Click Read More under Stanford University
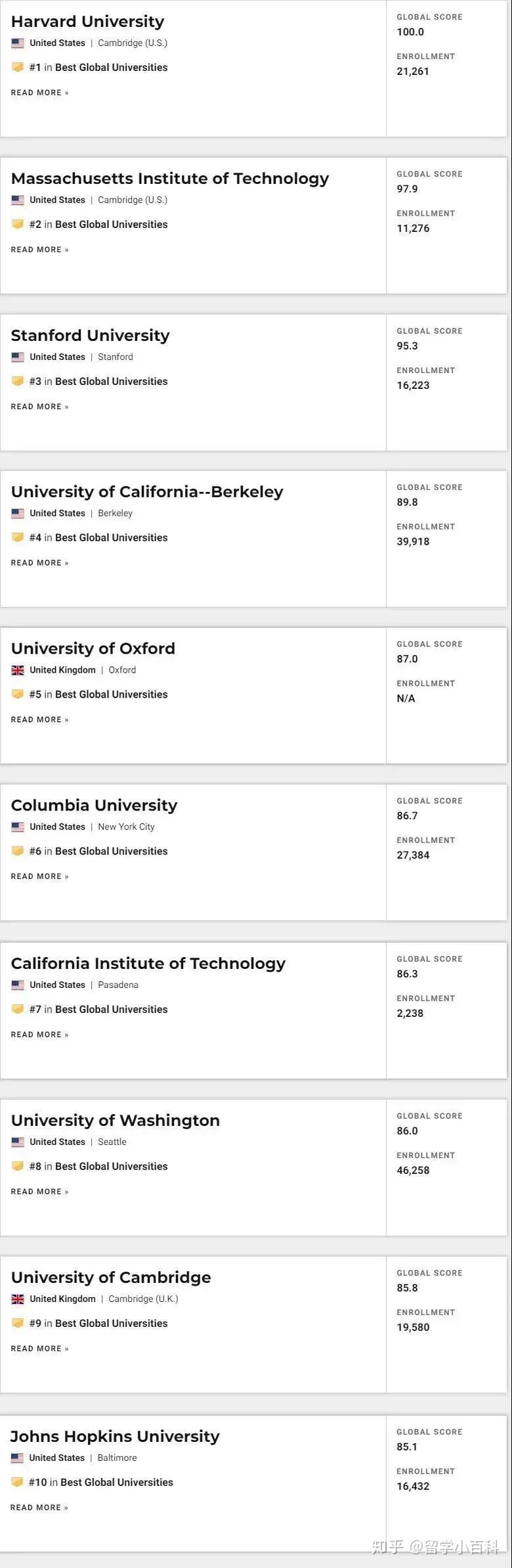This screenshot has height=1568, width=512. coord(39,407)
